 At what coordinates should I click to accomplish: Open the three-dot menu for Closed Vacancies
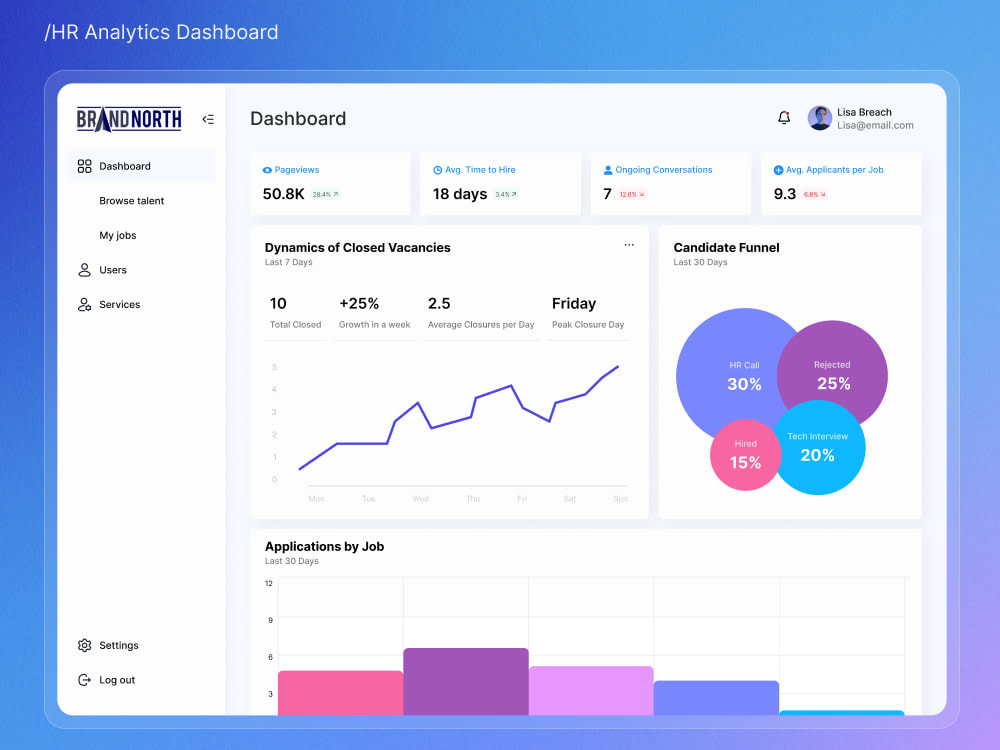click(x=629, y=245)
